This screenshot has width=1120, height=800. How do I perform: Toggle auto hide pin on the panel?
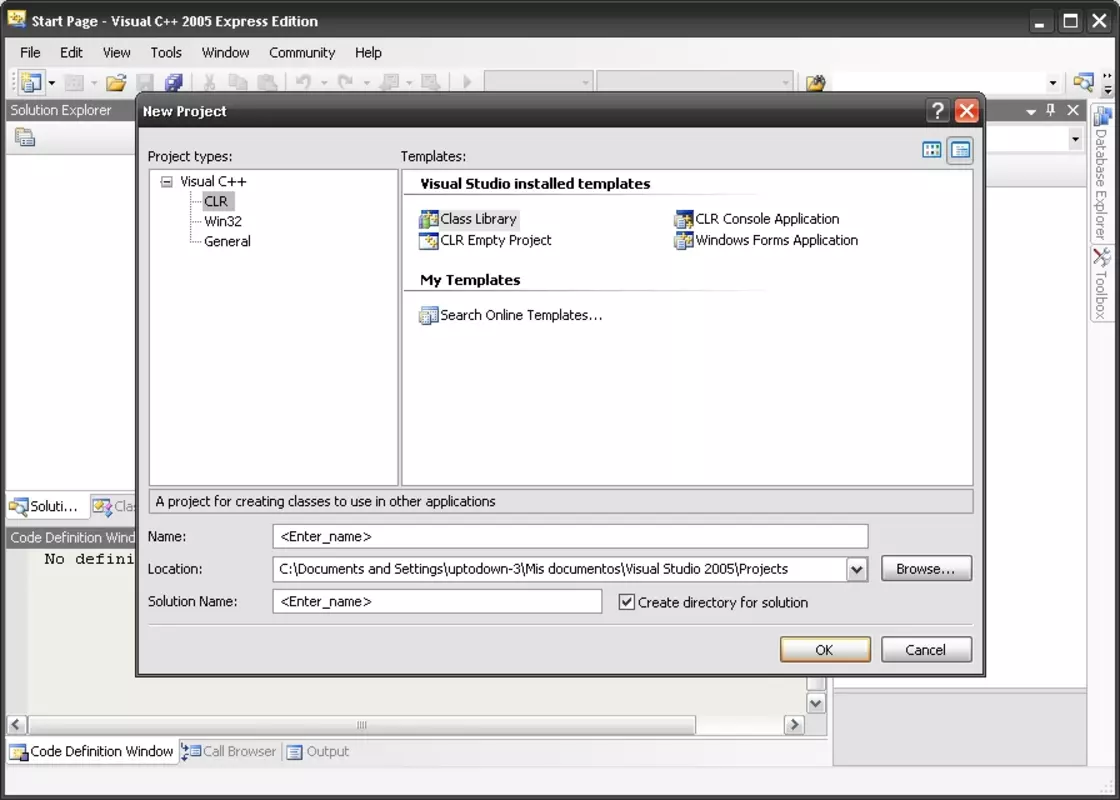tap(1051, 110)
